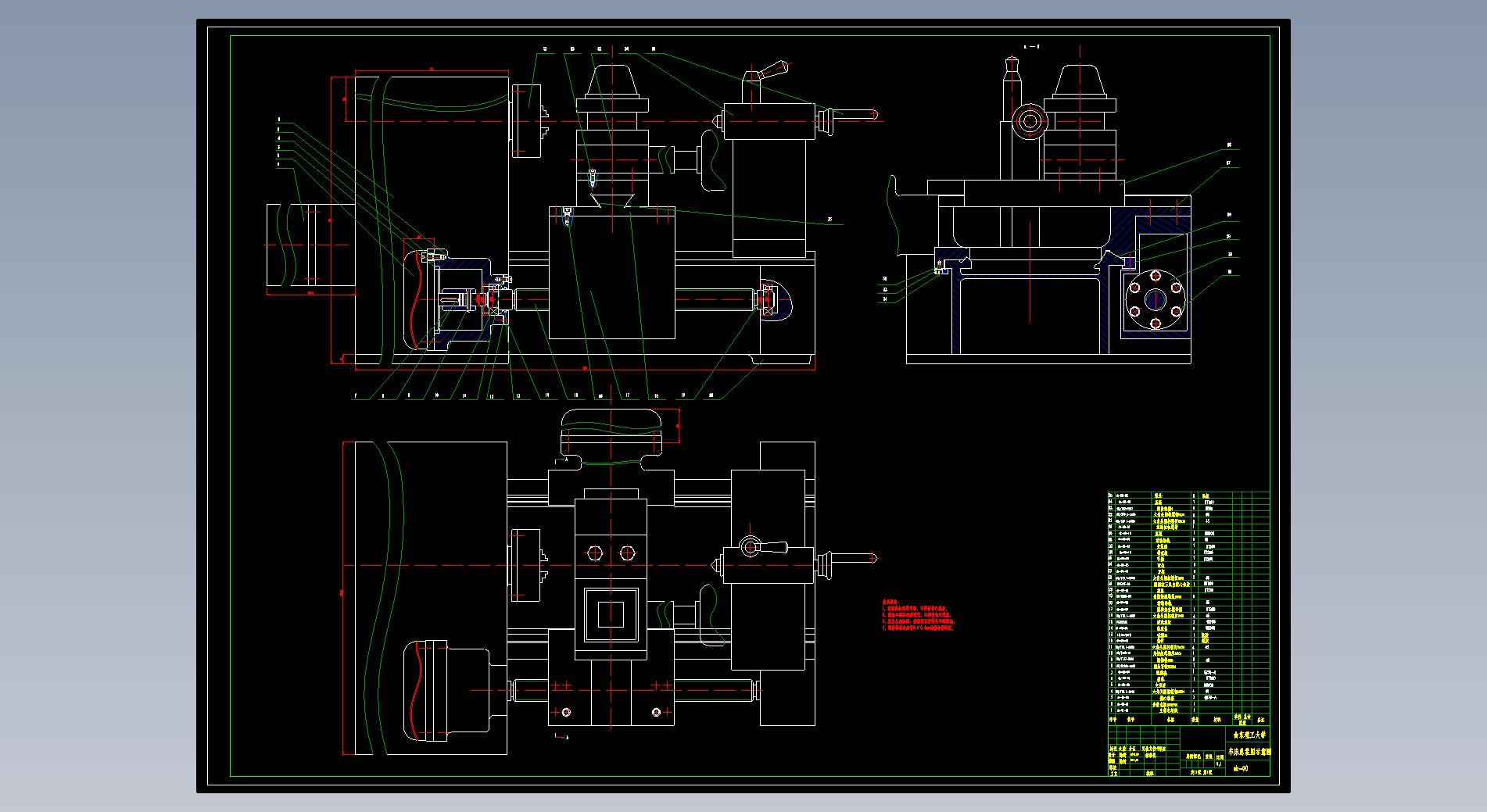Click the drawing number 'ck-00' in the title block
1487x812 pixels.
click(x=1240, y=768)
